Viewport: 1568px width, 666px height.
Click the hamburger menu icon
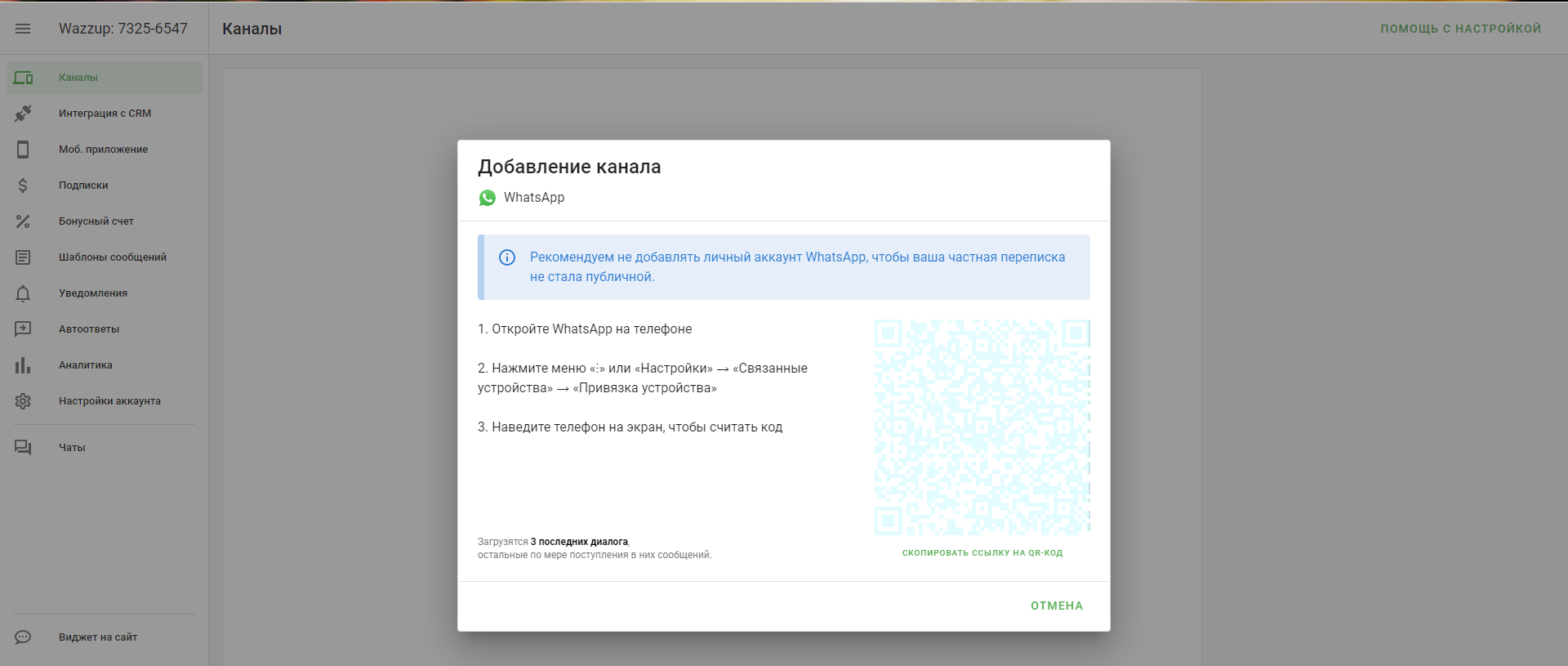pyautogui.click(x=23, y=29)
